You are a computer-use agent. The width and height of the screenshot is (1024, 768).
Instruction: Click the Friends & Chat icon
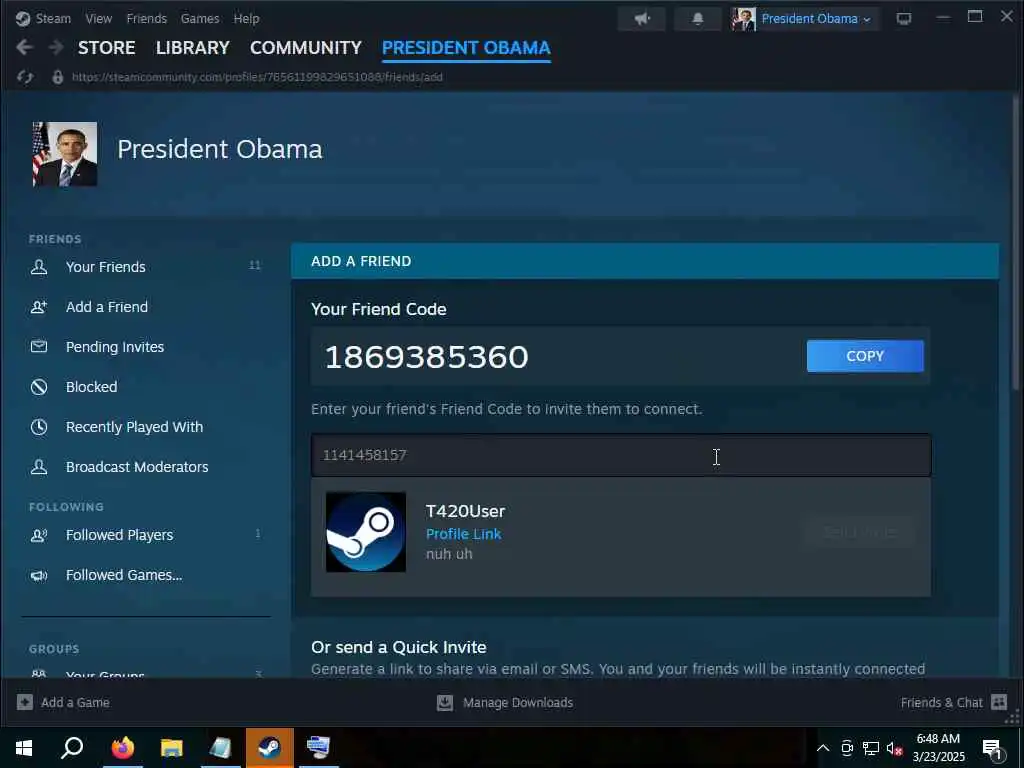coord(999,702)
